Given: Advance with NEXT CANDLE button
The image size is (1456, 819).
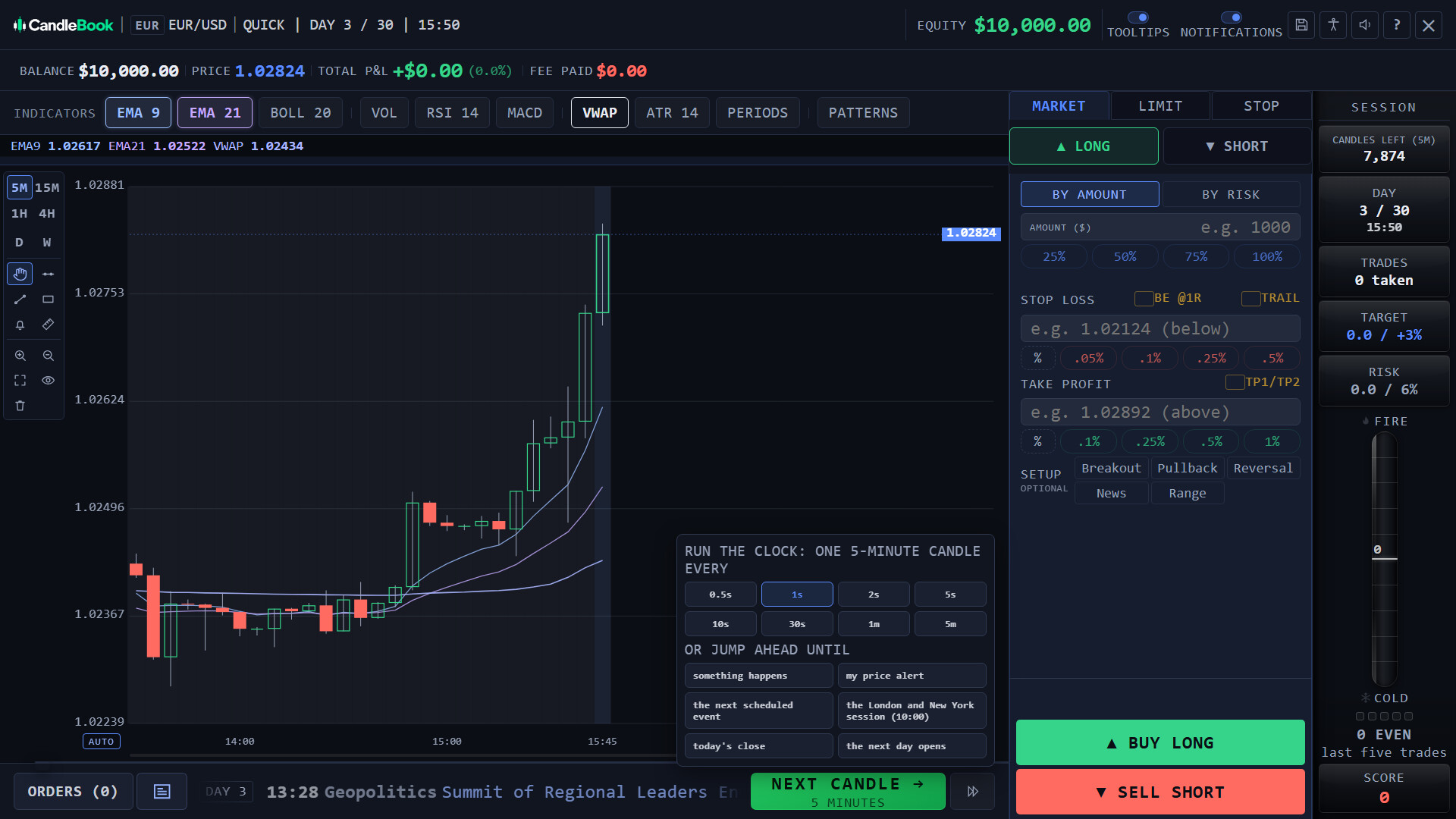Looking at the screenshot, I should coord(848,792).
